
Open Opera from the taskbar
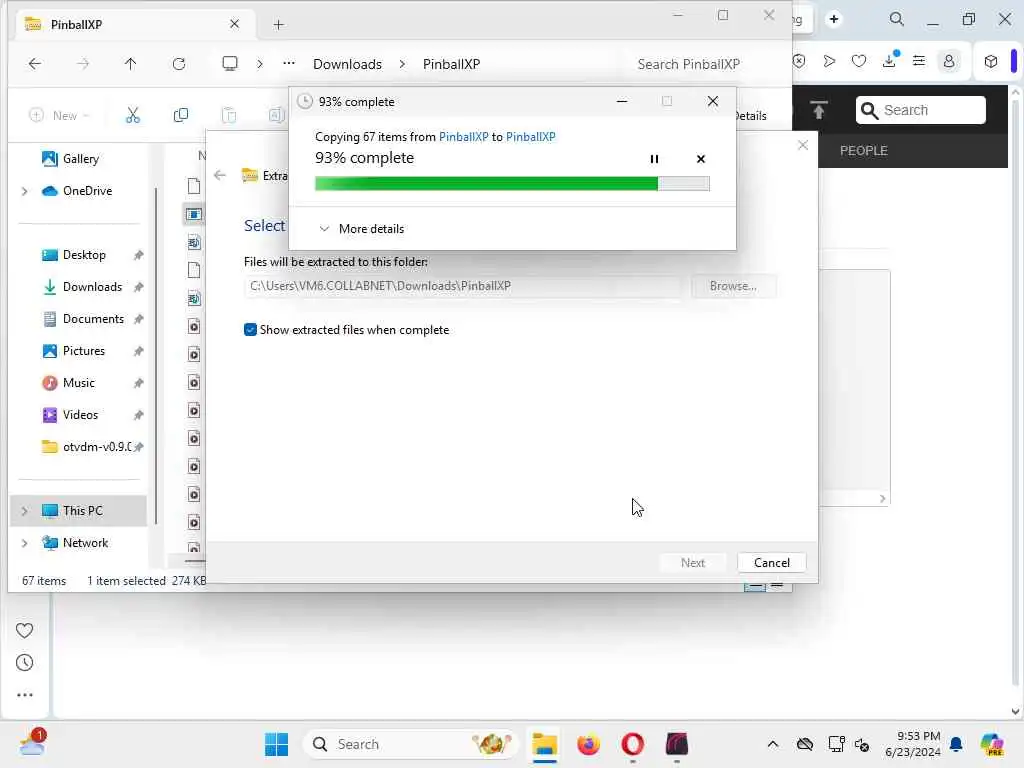click(x=632, y=744)
